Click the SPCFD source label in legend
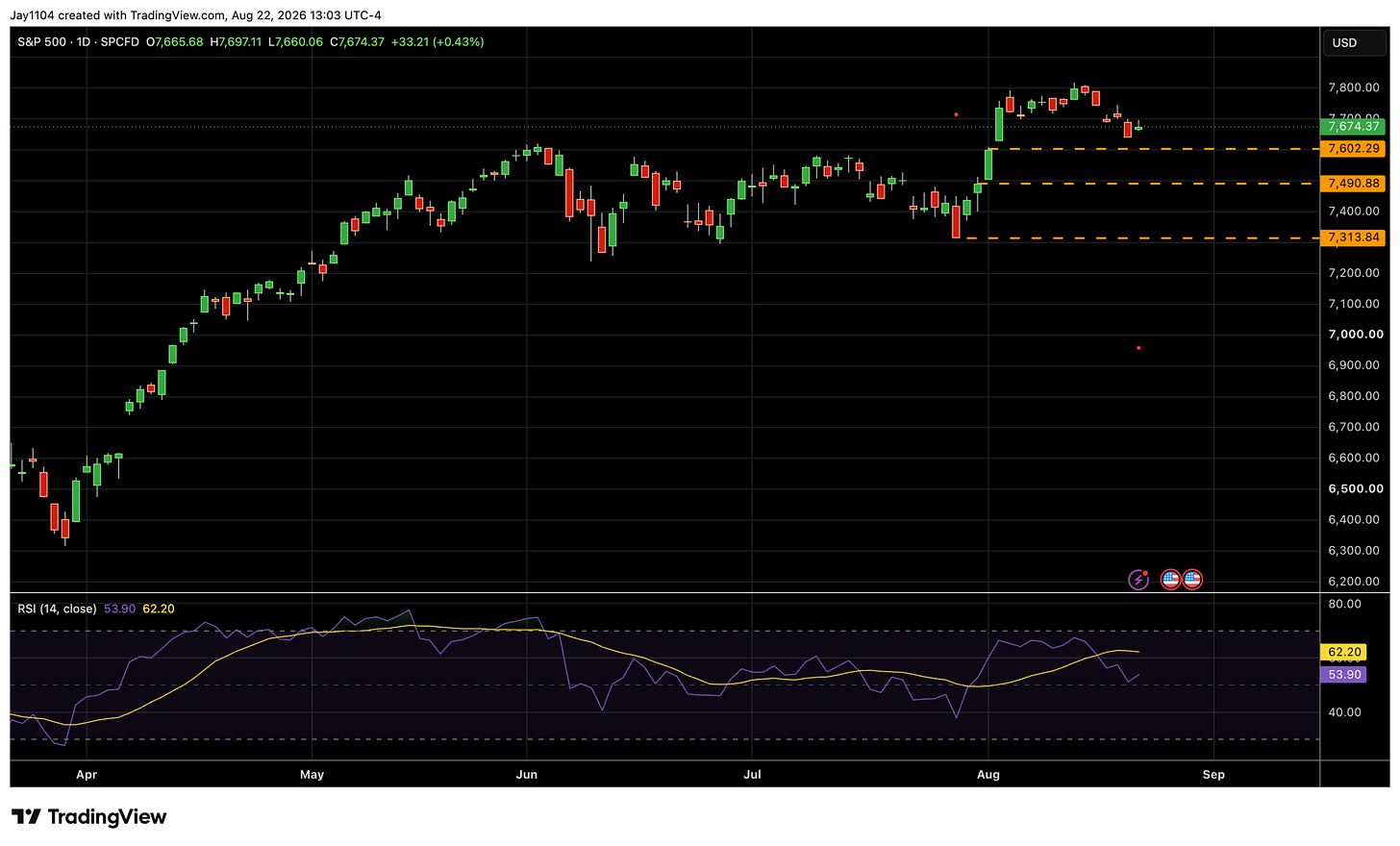The height and width of the screenshot is (846, 1400). [120, 42]
